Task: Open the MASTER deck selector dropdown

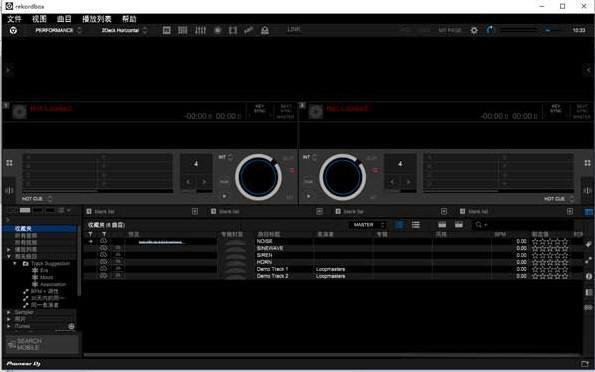Action: (368, 225)
